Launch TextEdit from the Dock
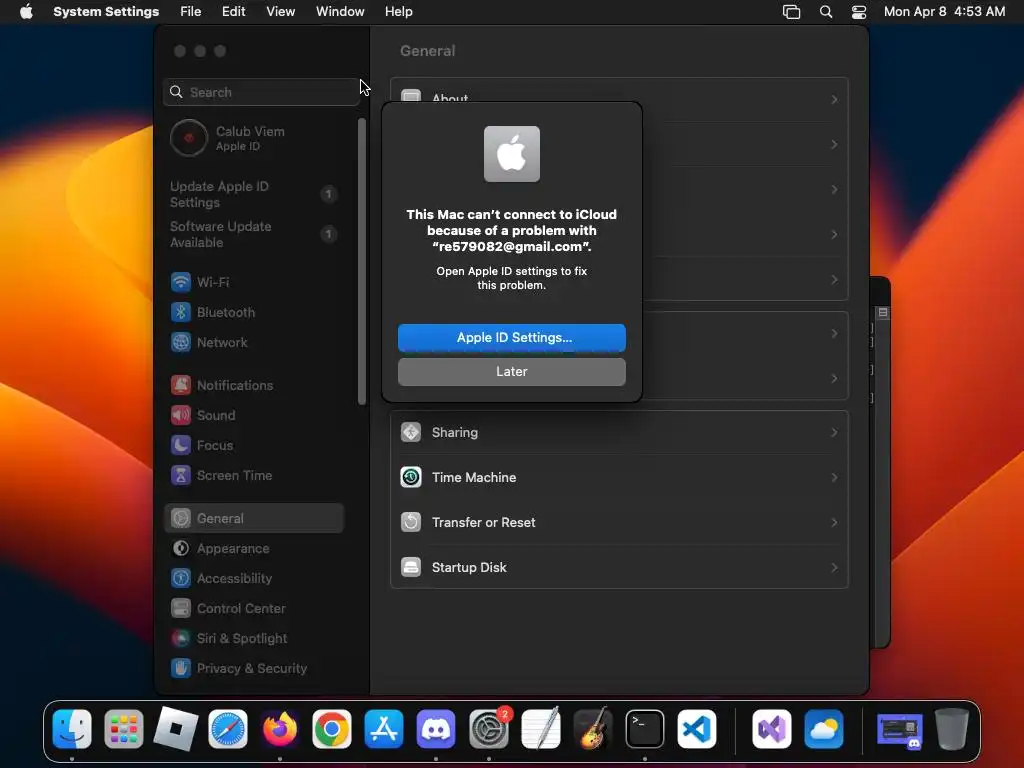This screenshot has width=1024, height=768. [541, 729]
